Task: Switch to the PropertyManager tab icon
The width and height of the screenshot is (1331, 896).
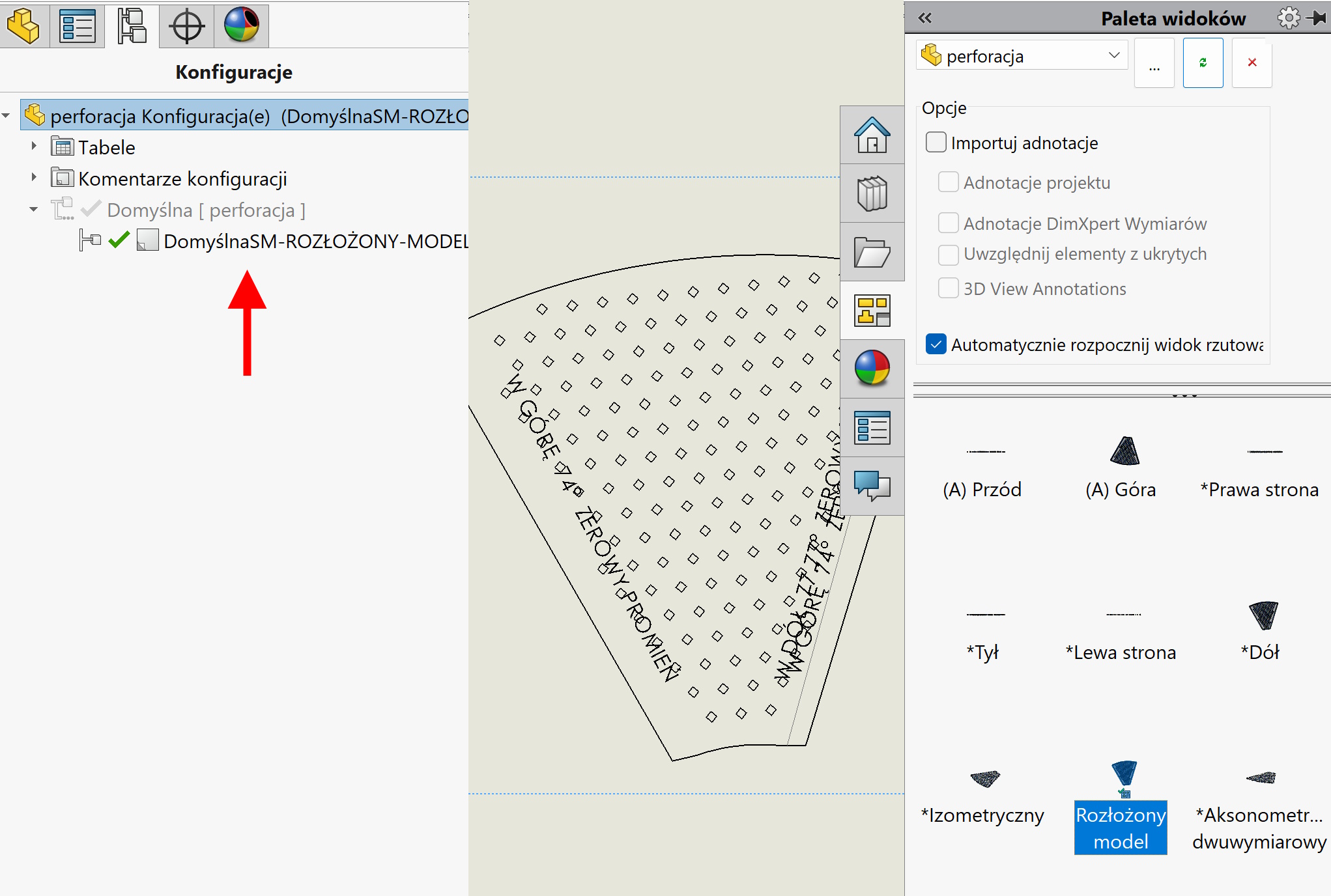Action: [x=77, y=25]
